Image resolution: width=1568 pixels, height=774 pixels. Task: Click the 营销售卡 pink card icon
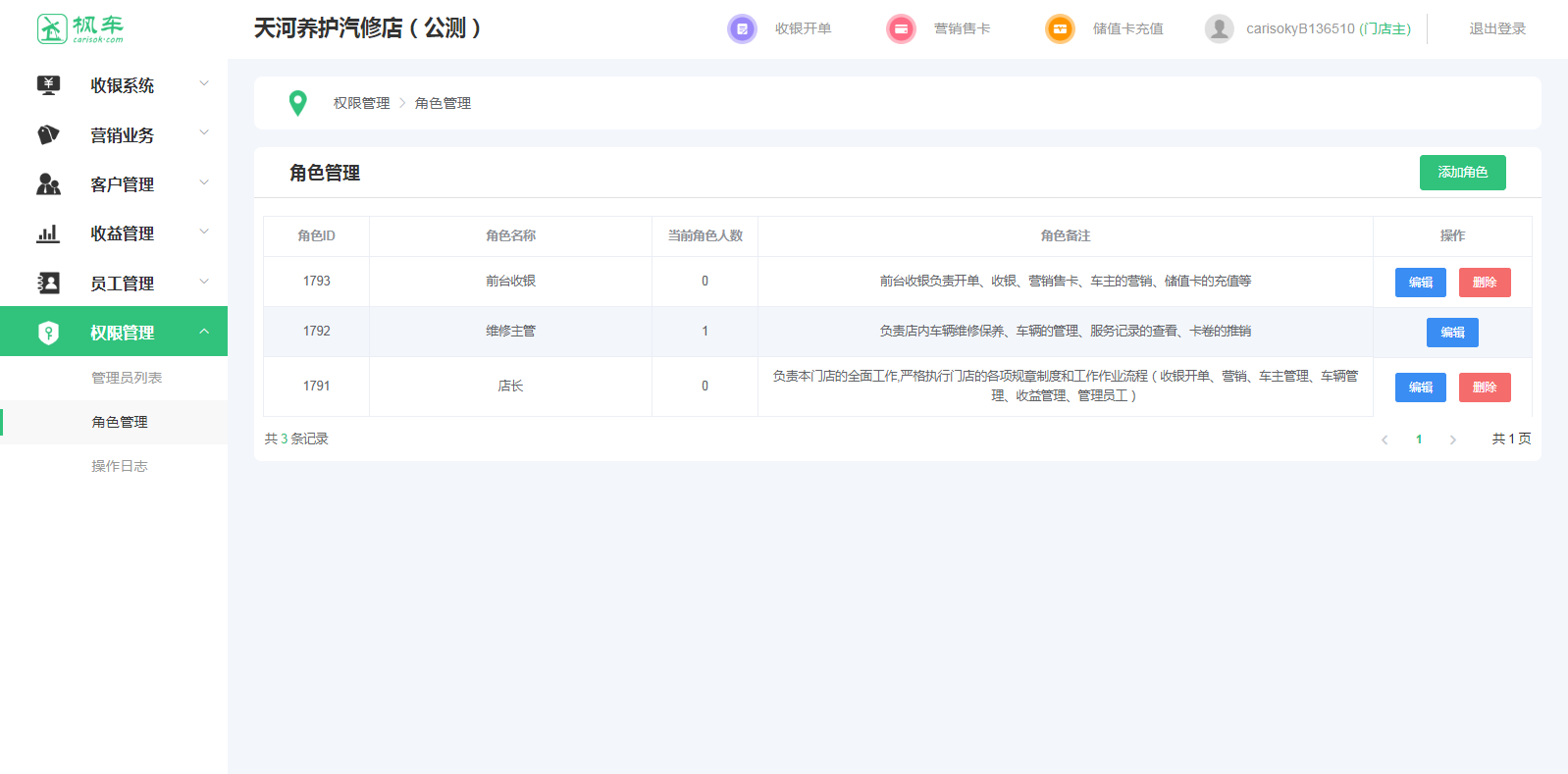(x=901, y=29)
